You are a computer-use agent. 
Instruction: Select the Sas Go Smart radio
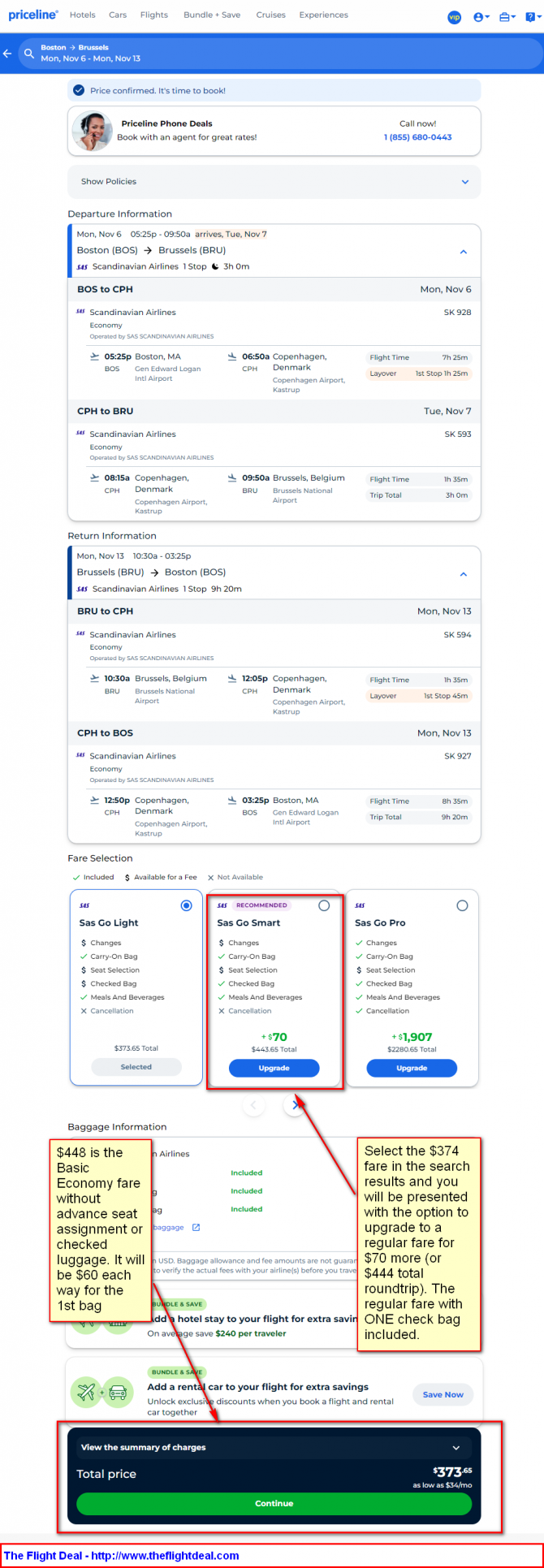point(324,905)
